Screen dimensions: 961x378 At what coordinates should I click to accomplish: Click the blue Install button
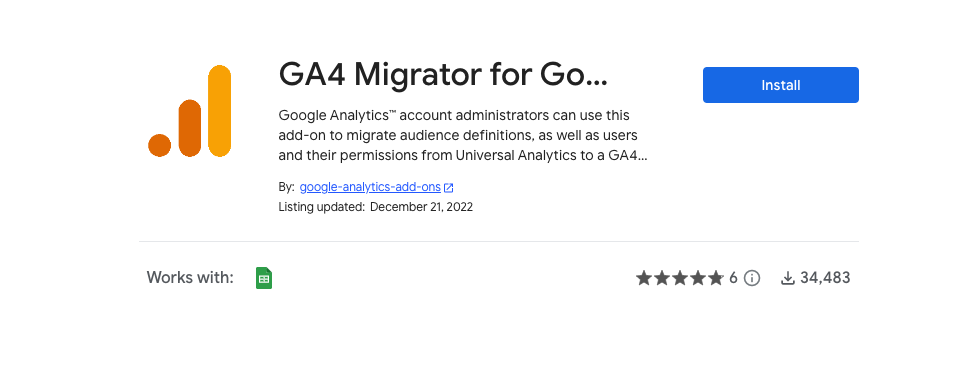[780, 85]
